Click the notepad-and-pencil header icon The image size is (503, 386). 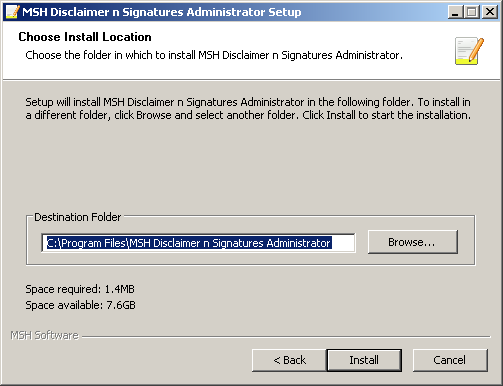tap(469, 51)
